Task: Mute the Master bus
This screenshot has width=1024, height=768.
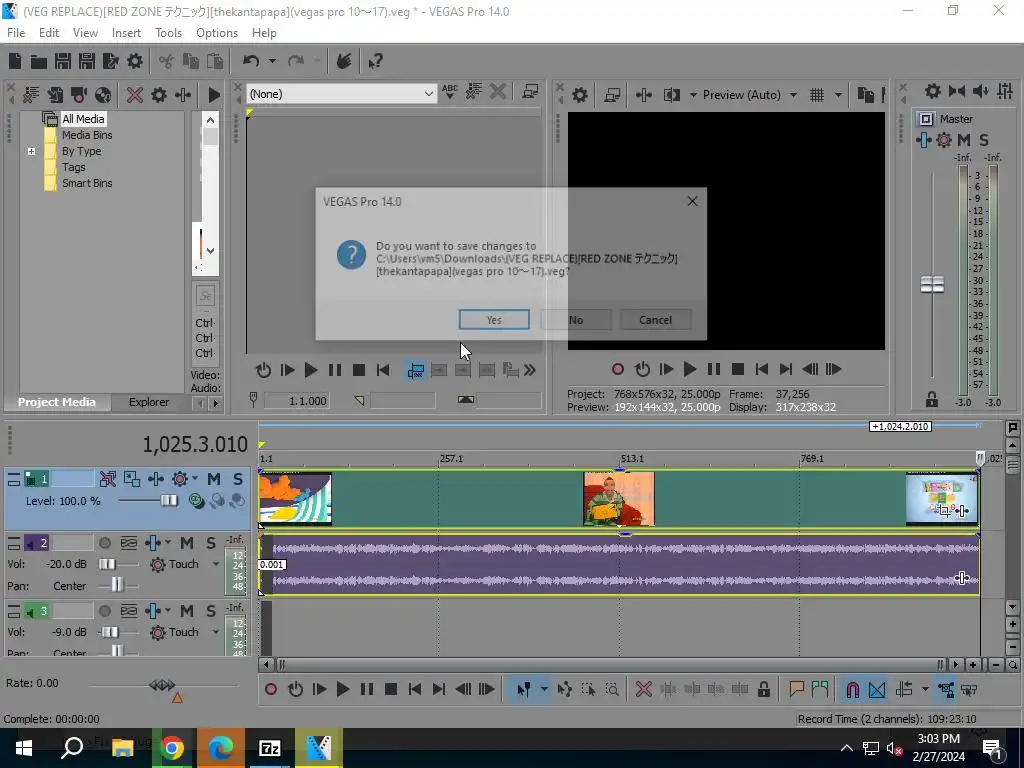Action: (x=964, y=140)
